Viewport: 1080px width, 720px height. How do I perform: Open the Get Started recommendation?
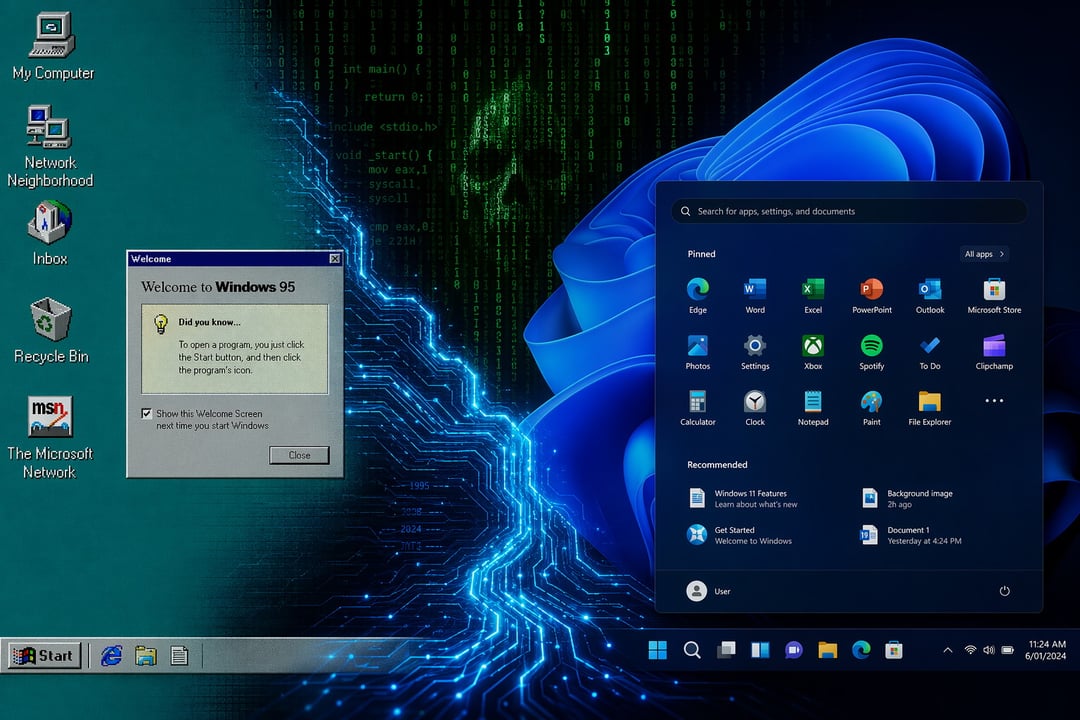(740, 535)
